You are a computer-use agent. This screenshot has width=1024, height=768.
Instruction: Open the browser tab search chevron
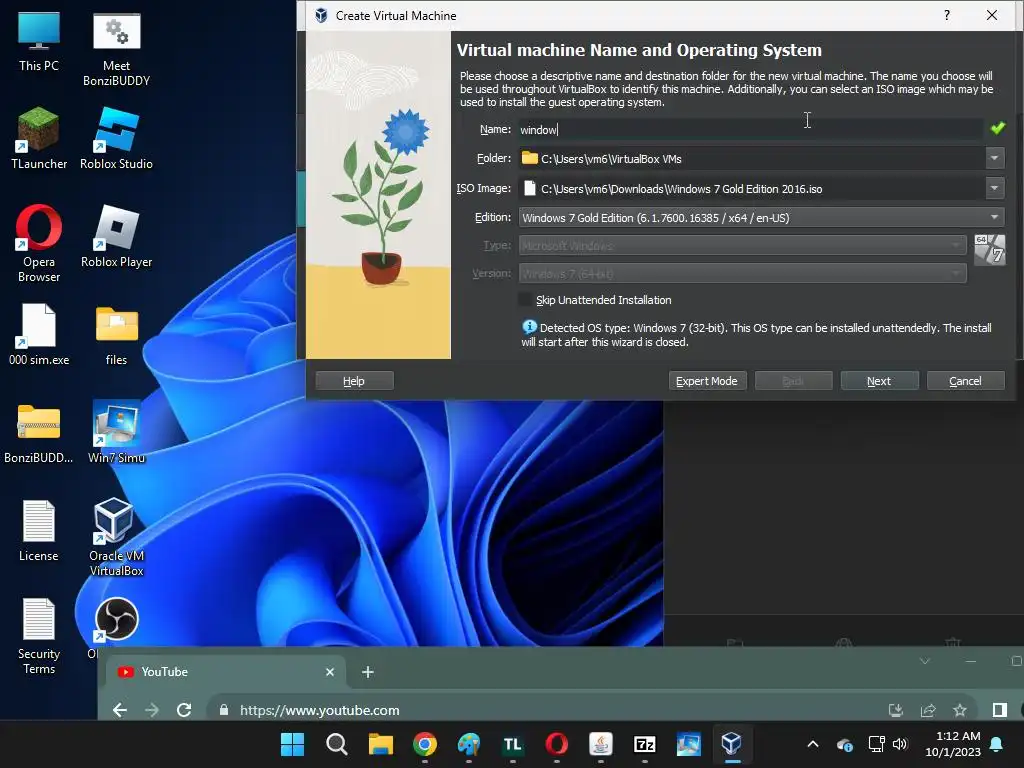coord(925,662)
